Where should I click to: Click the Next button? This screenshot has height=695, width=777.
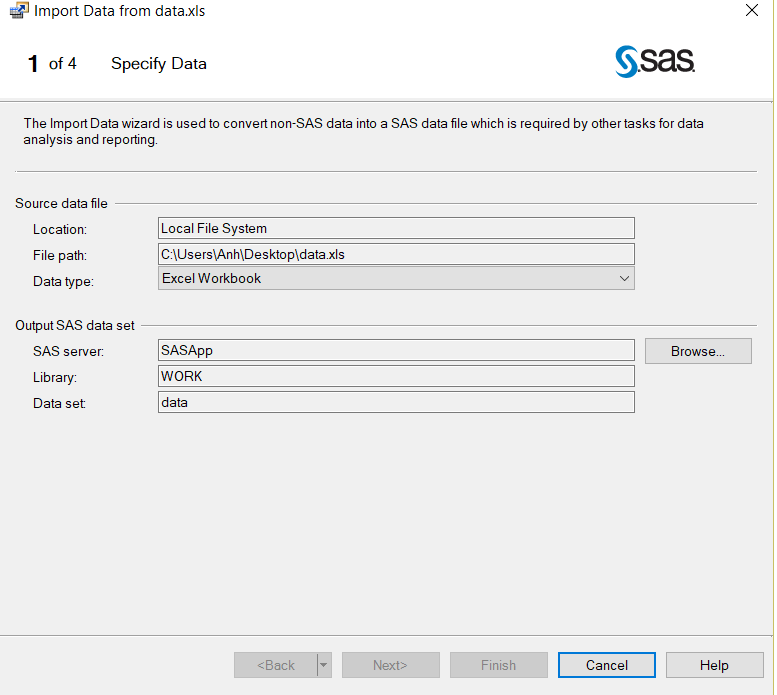point(390,665)
